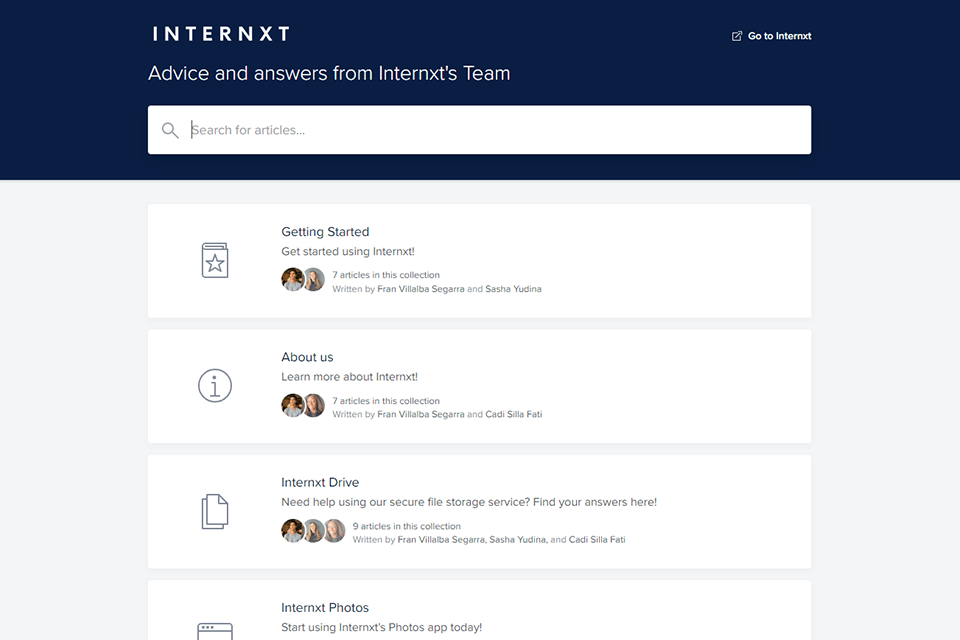This screenshot has height=640, width=960.
Task: Click the third author avatar in Internxt Drive
Action: 334,531
